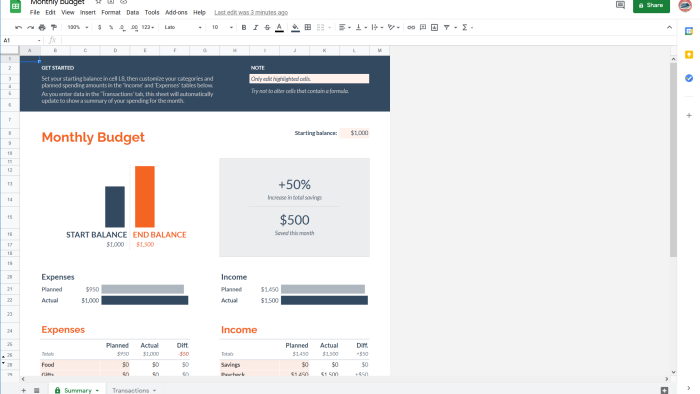
Task: Open the Borders tool
Action: [x=308, y=28]
